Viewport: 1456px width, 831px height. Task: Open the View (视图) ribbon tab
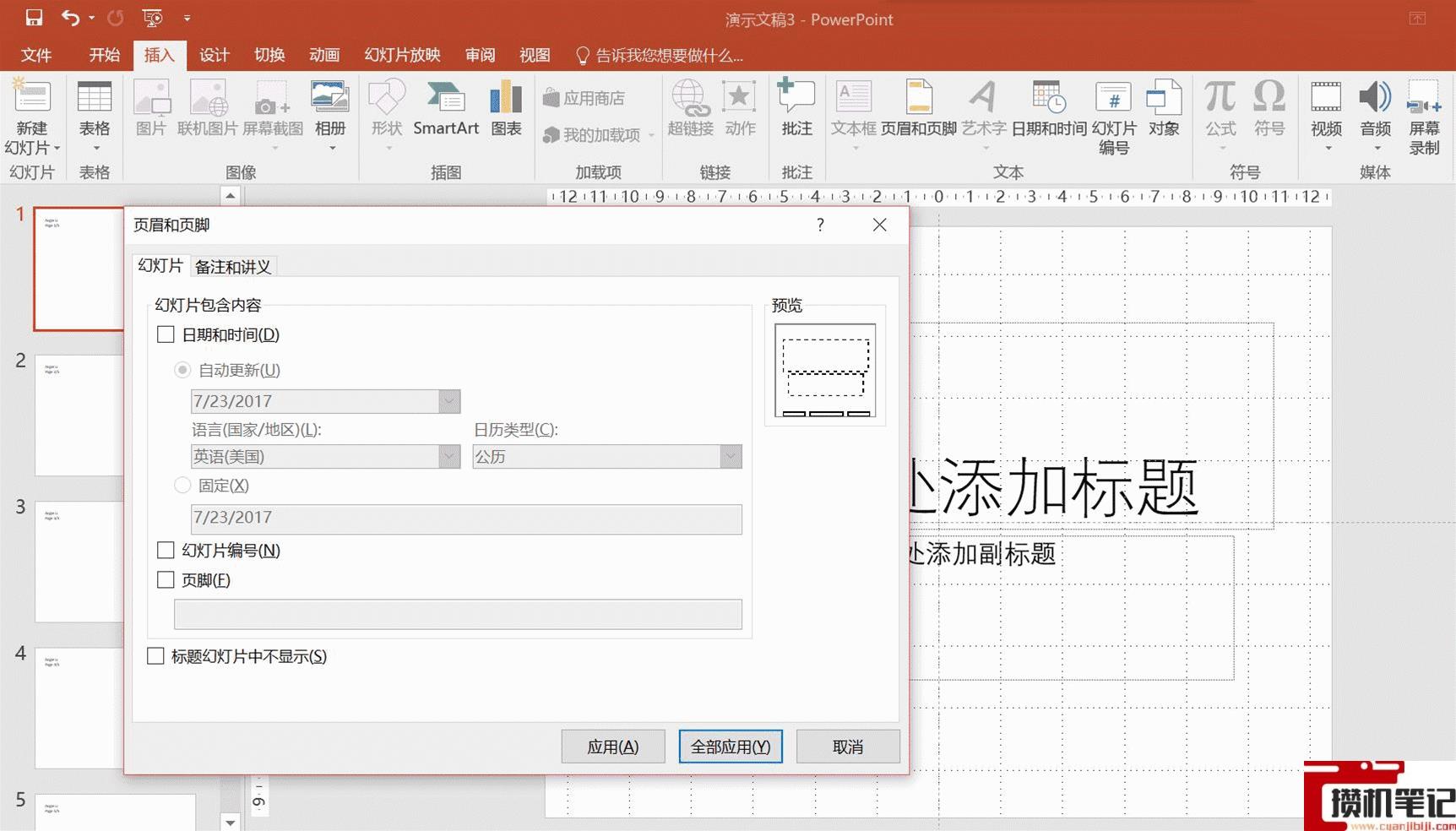(x=535, y=55)
